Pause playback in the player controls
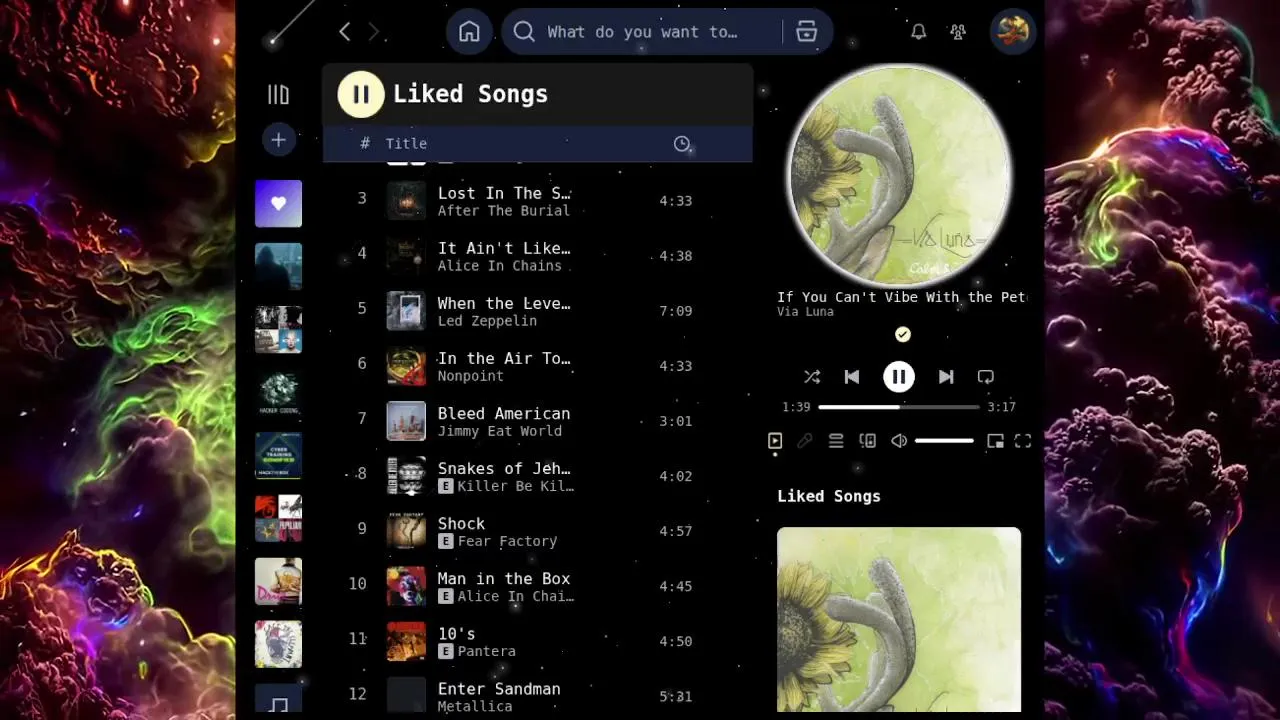This screenshot has height=720, width=1280. (899, 377)
